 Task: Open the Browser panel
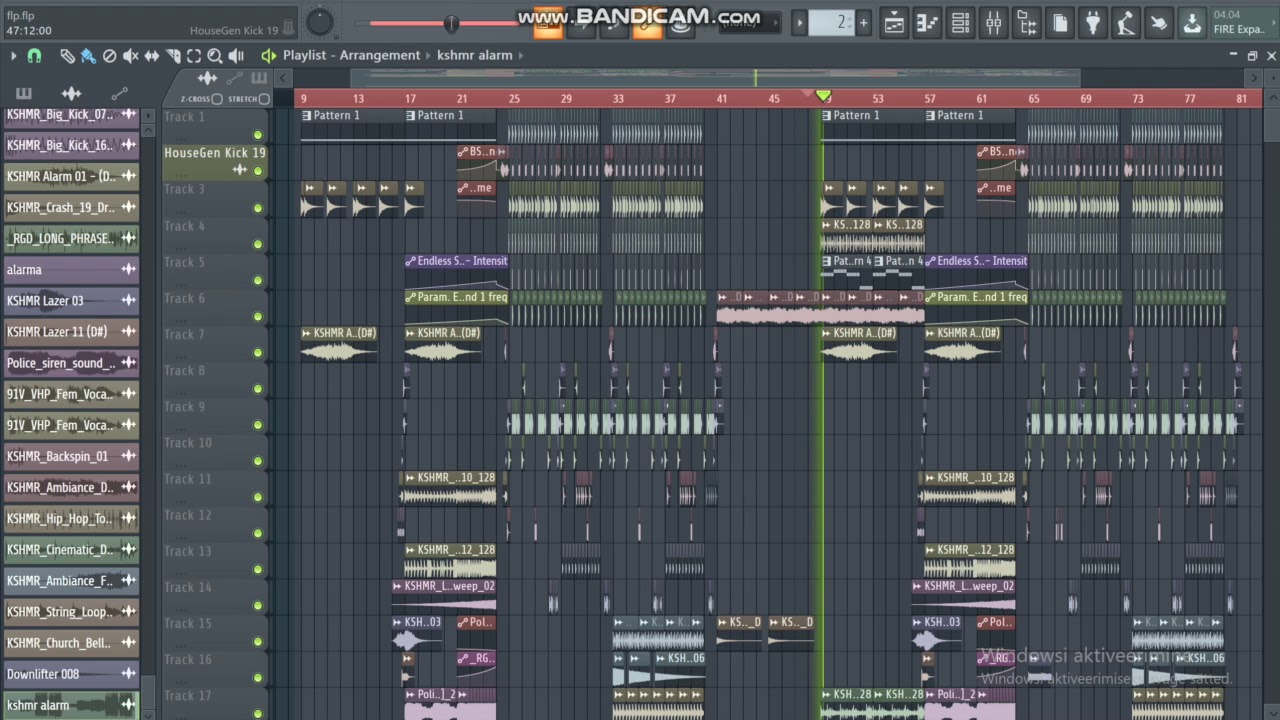click(x=1026, y=22)
